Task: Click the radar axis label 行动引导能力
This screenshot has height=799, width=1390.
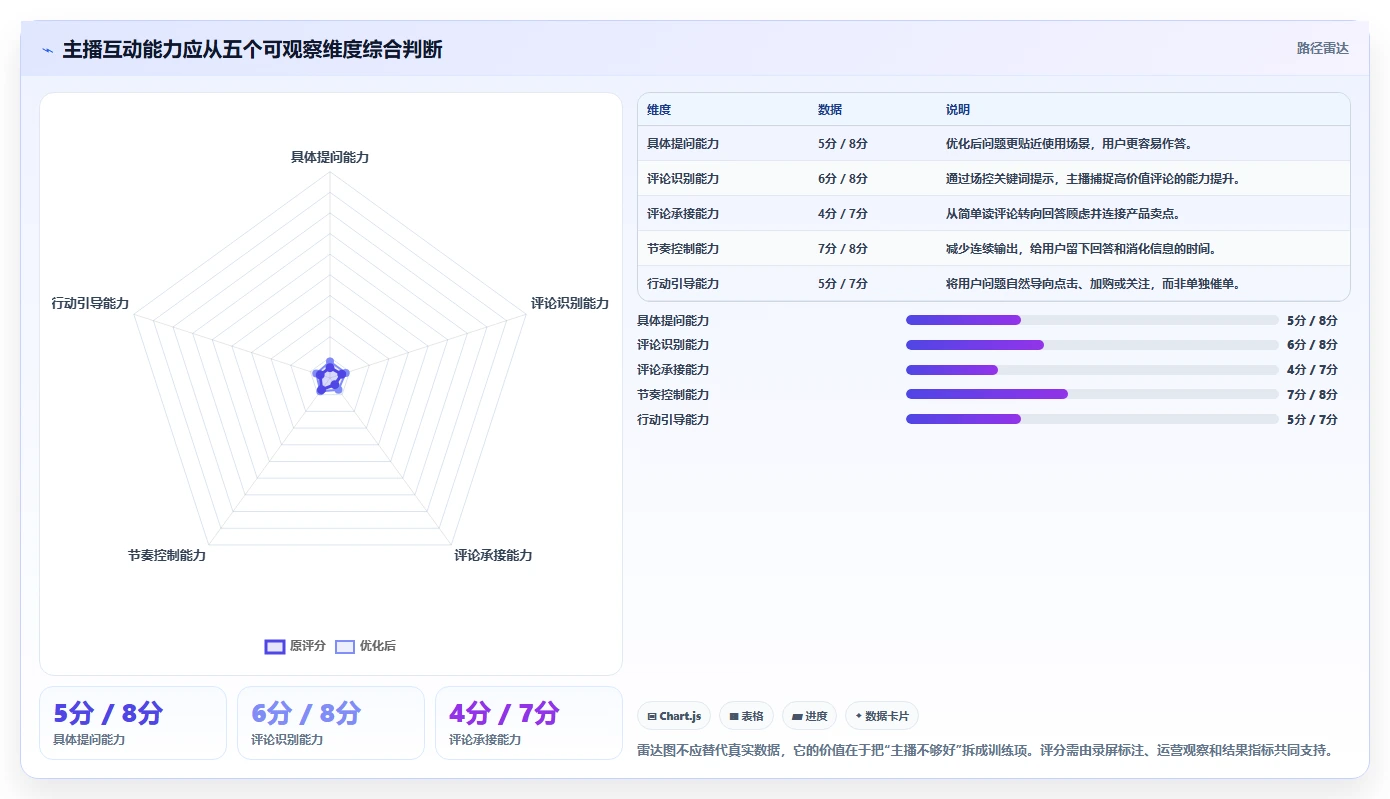Action: click(90, 303)
